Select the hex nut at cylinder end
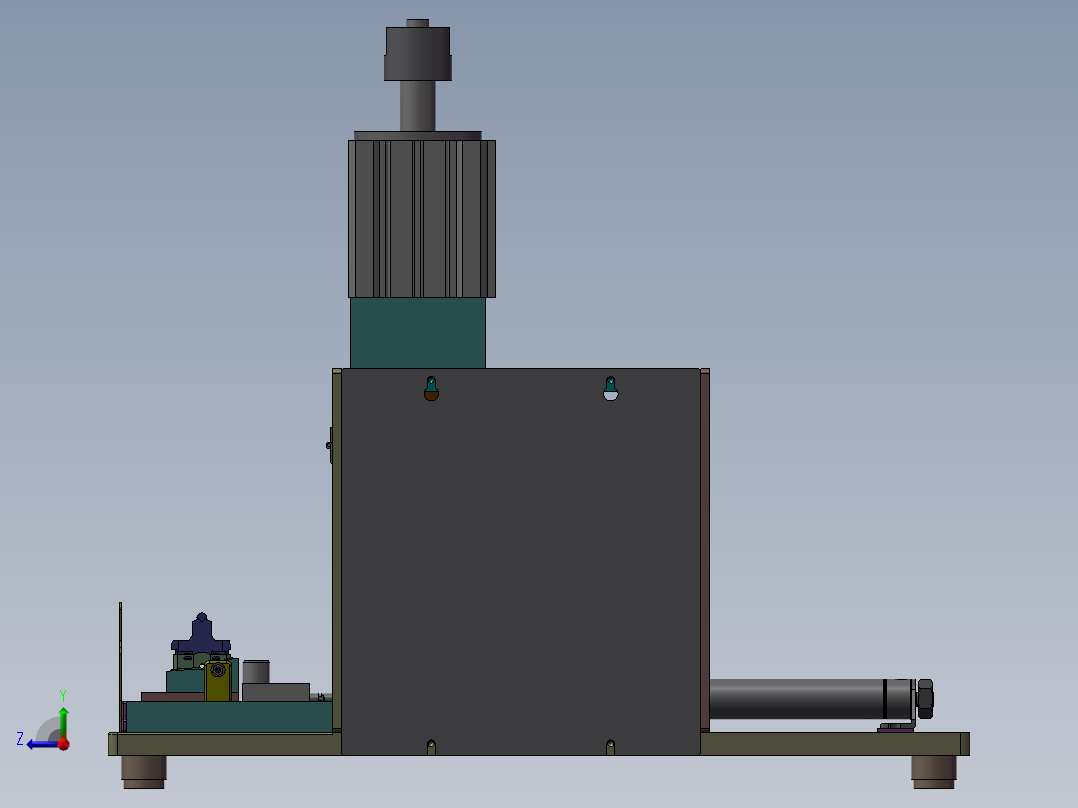The image size is (1078, 808). 925,699
